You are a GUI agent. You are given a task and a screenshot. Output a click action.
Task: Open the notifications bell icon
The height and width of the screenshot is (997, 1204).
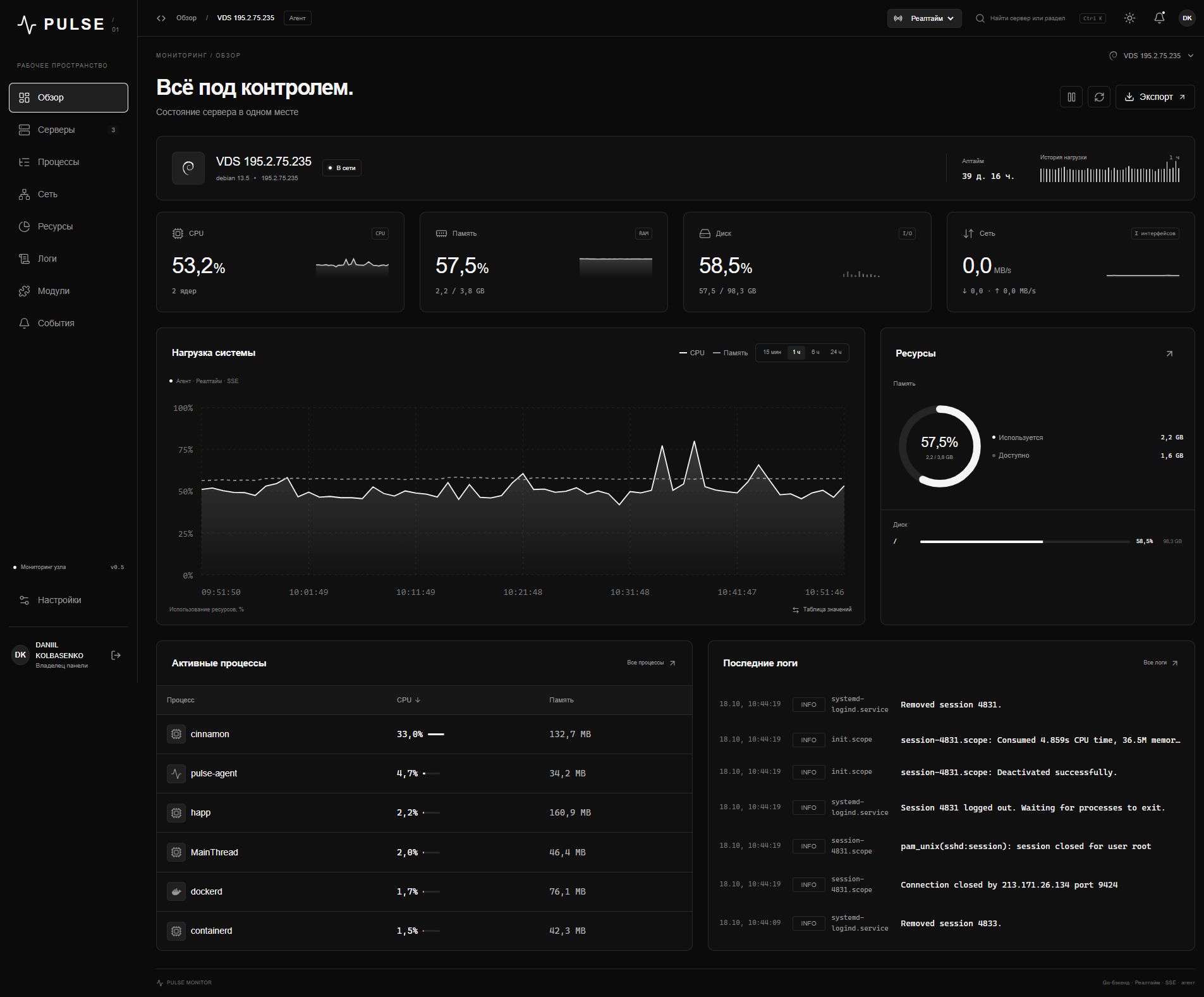coord(1159,18)
